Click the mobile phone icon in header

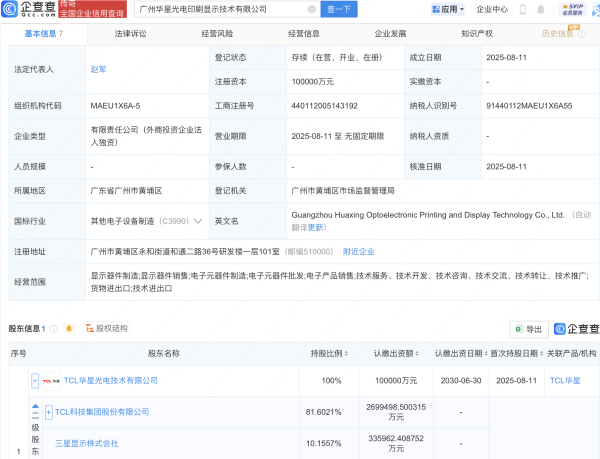click(523, 9)
